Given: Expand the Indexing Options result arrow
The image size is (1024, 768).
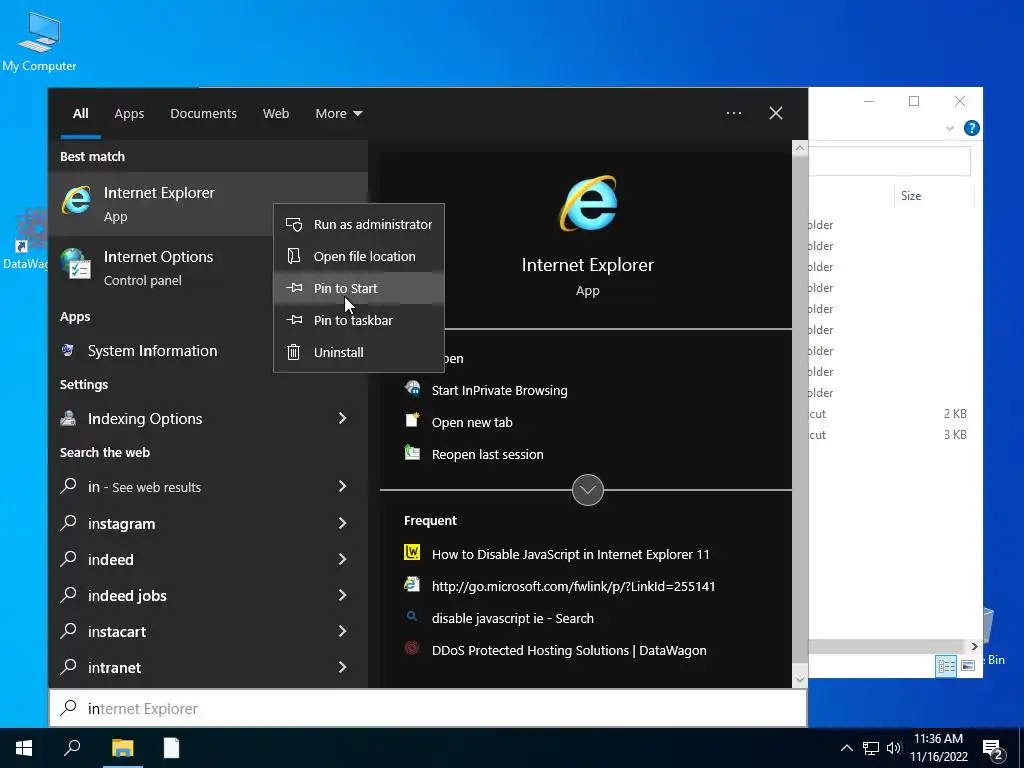Looking at the screenshot, I should [342, 419].
